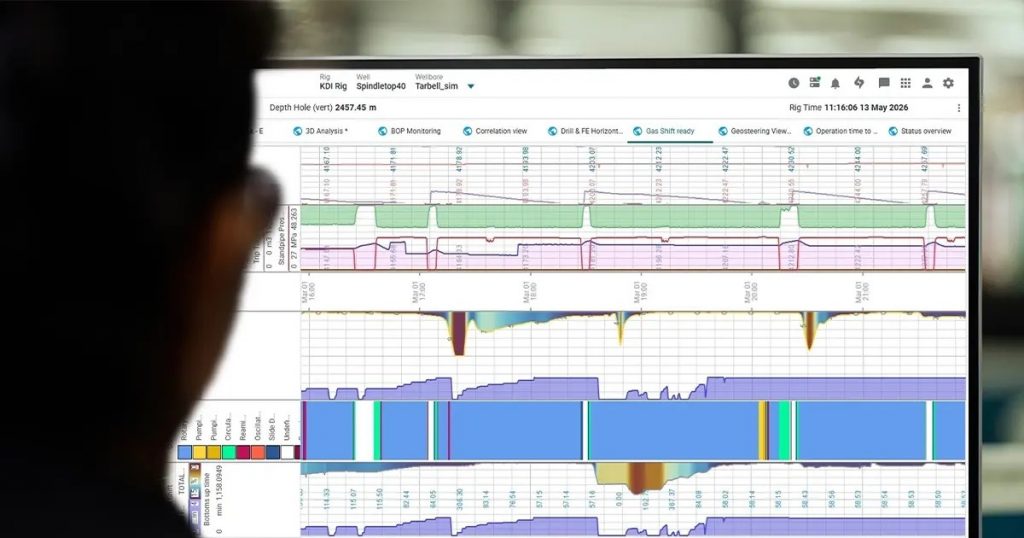The width and height of the screenshot is (1024, 538).
Task: Click the globe icon on Status overview tab
Action: (893, 131)
